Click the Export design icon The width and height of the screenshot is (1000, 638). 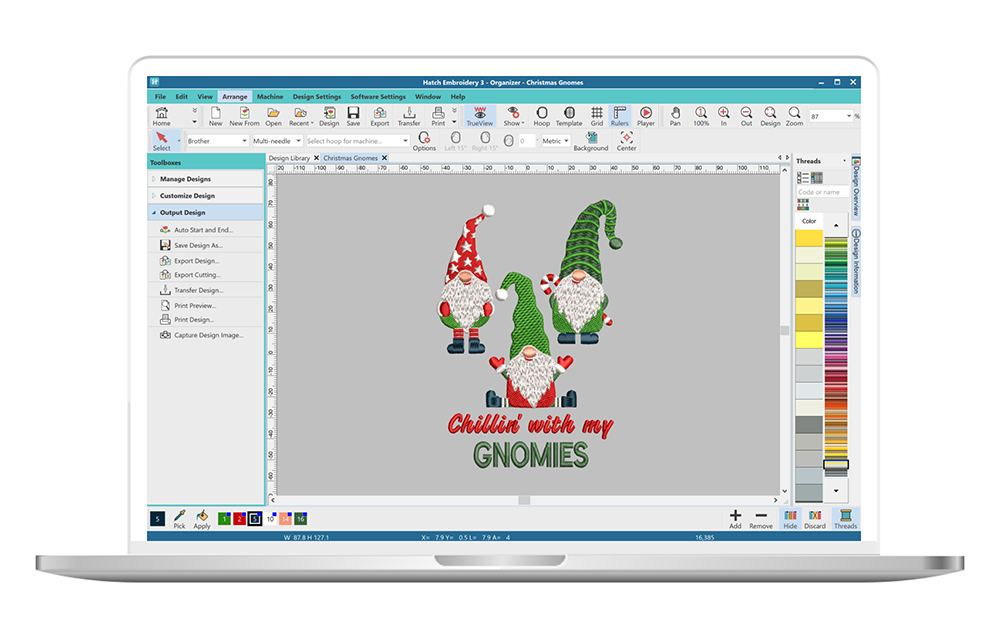(x=380, y=116)
